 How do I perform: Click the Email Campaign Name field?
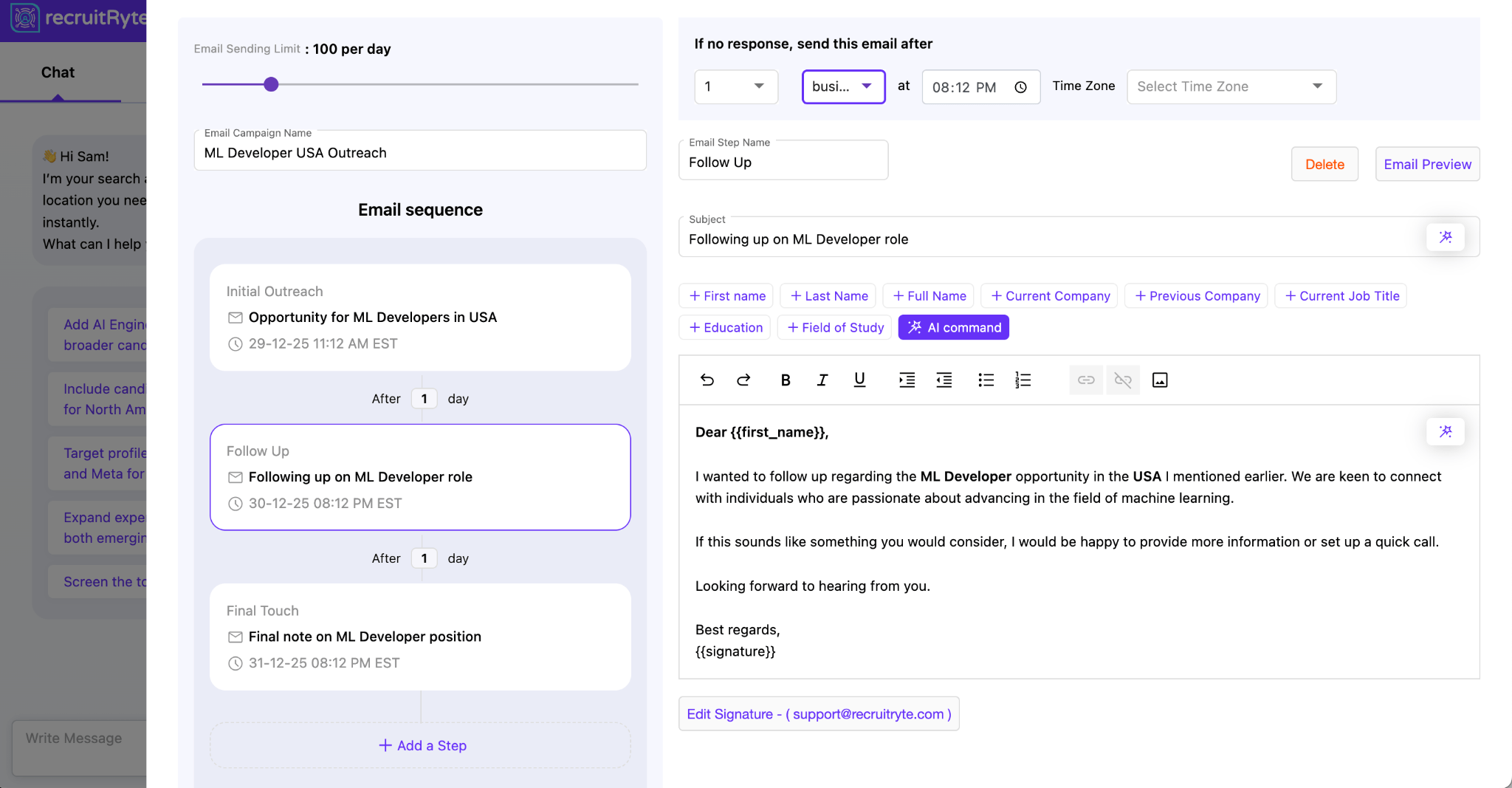click(x=420, y=152)
